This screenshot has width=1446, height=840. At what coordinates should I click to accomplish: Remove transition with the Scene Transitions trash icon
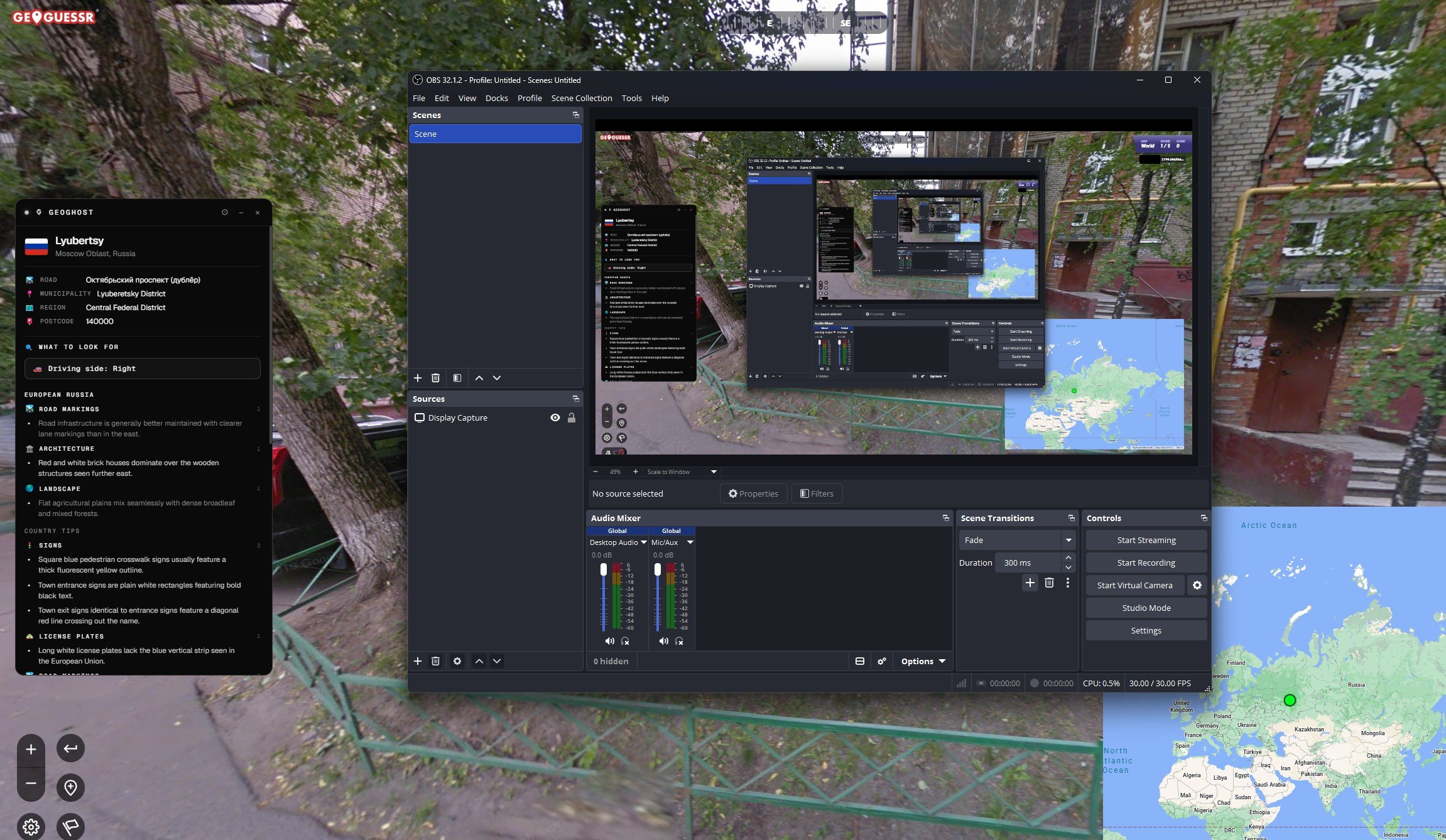1049,583
